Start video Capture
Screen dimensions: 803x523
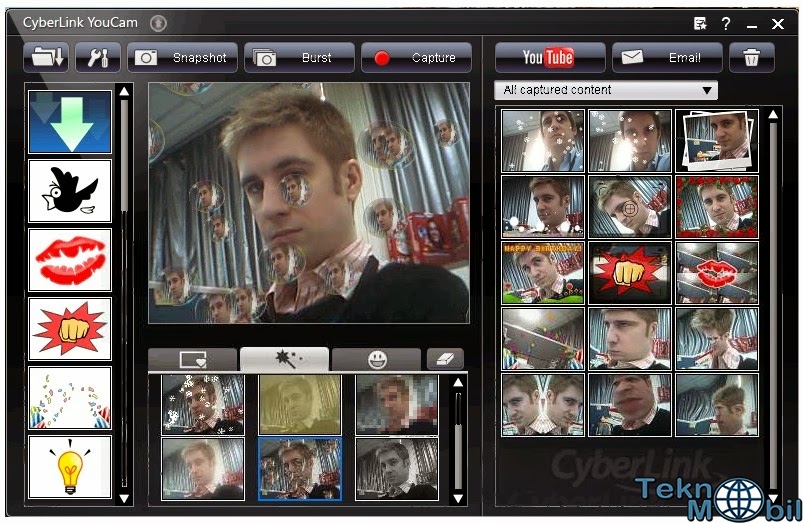(x=416, y=57)
